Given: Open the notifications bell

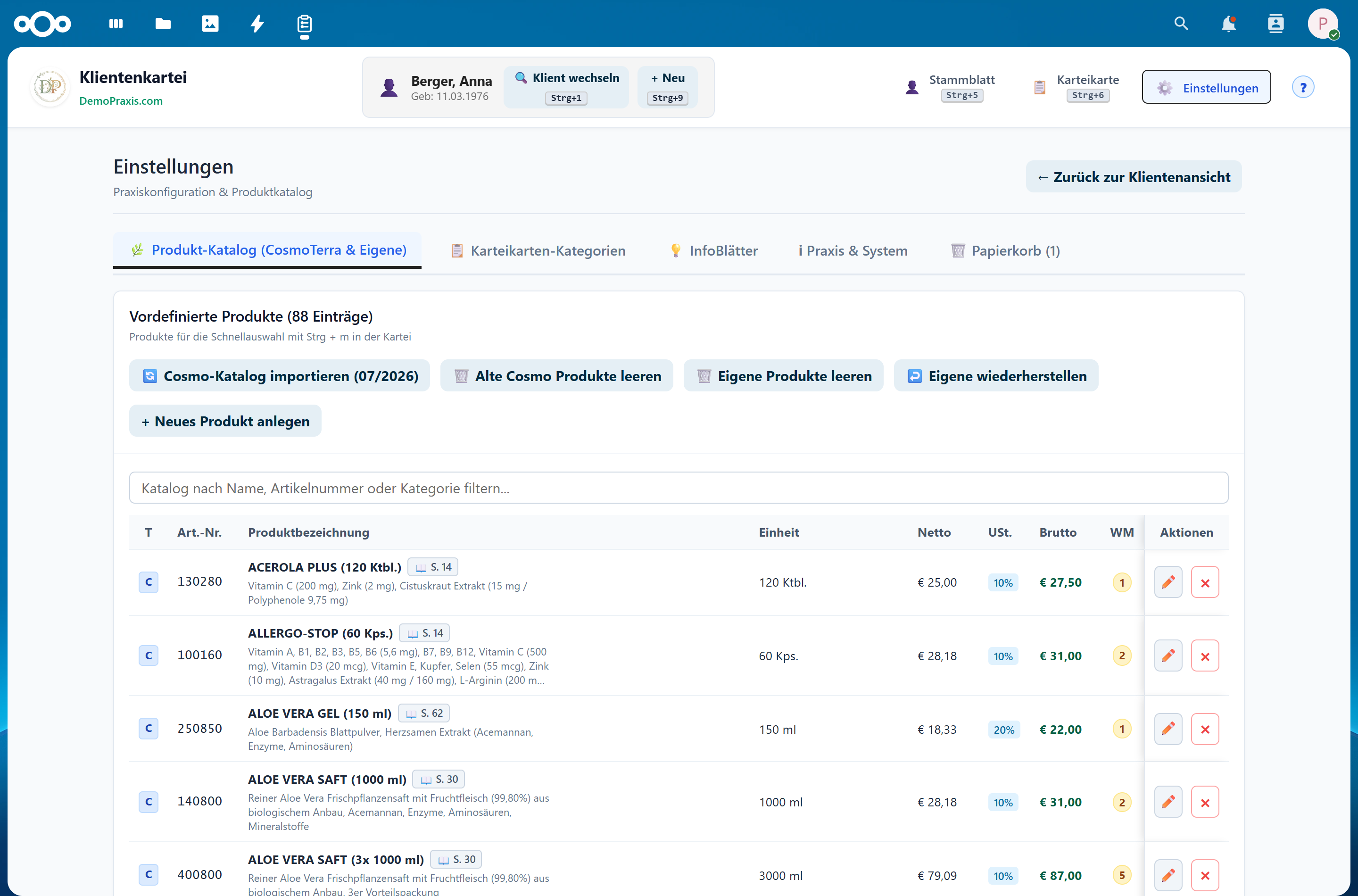Looking at the screenshot, I should [x=1228, y=24].
